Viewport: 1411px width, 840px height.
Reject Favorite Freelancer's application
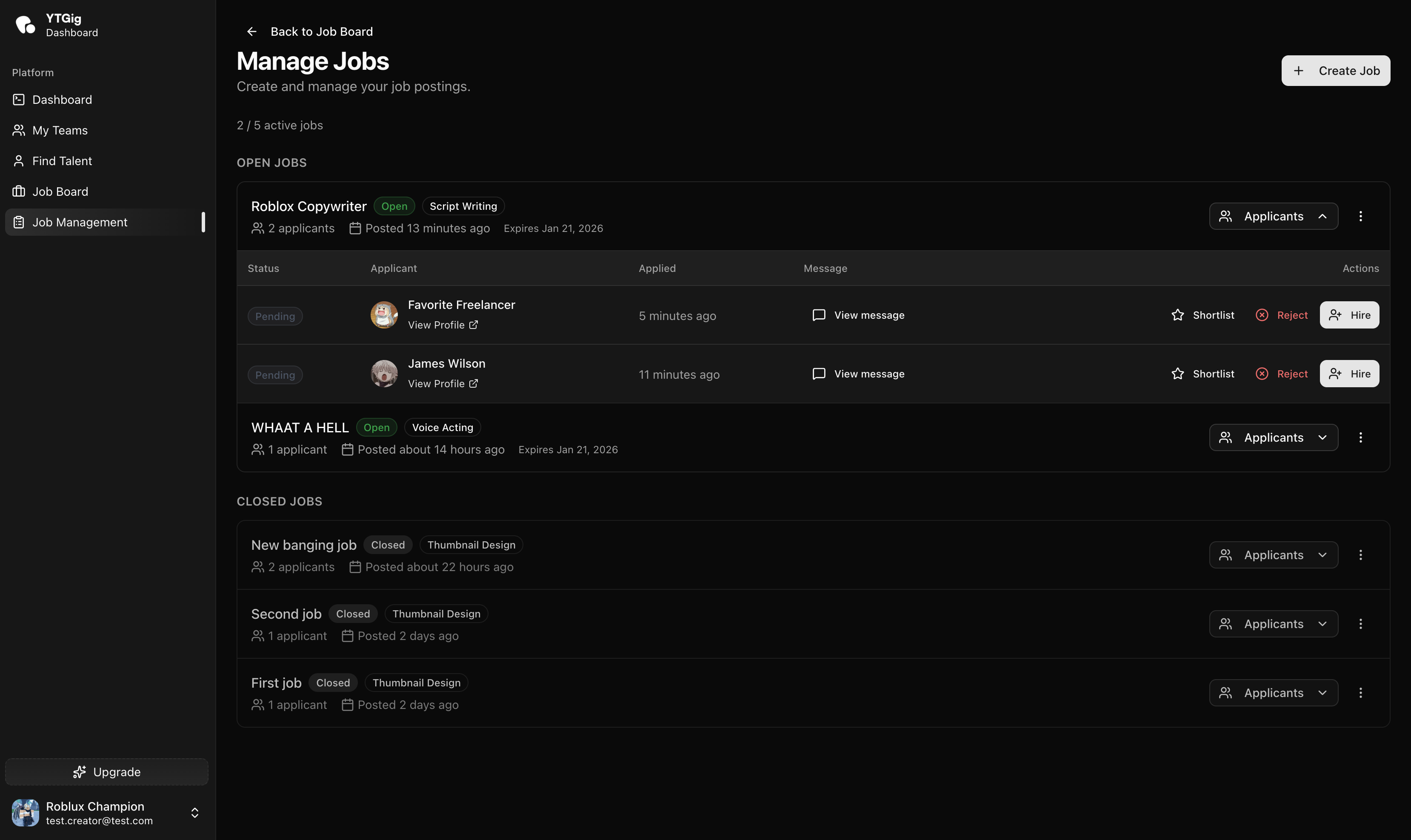click(1282, 315)
